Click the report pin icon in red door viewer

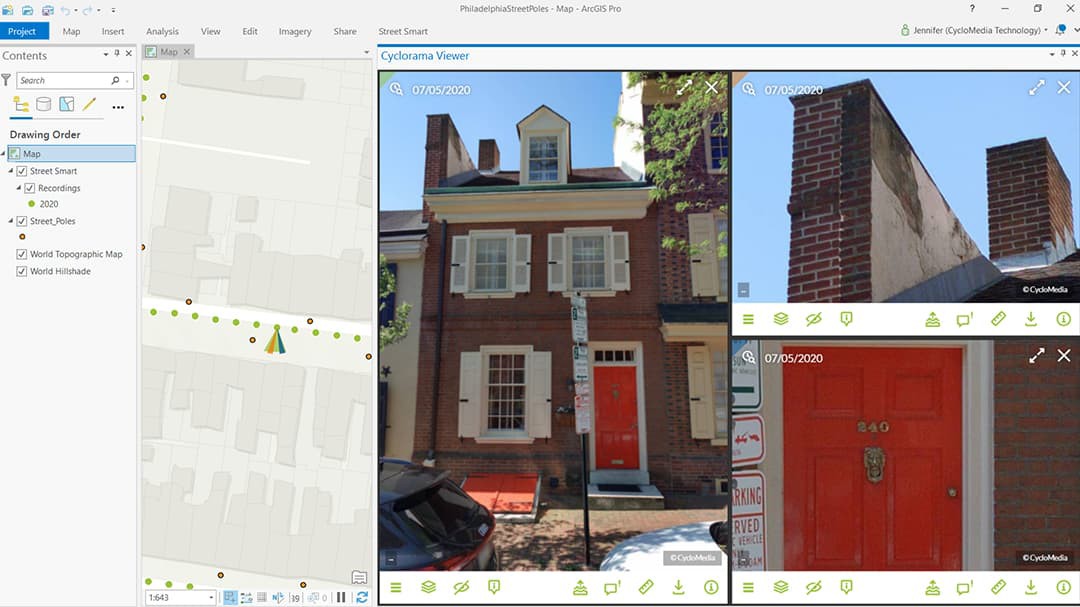coord(847,587)
